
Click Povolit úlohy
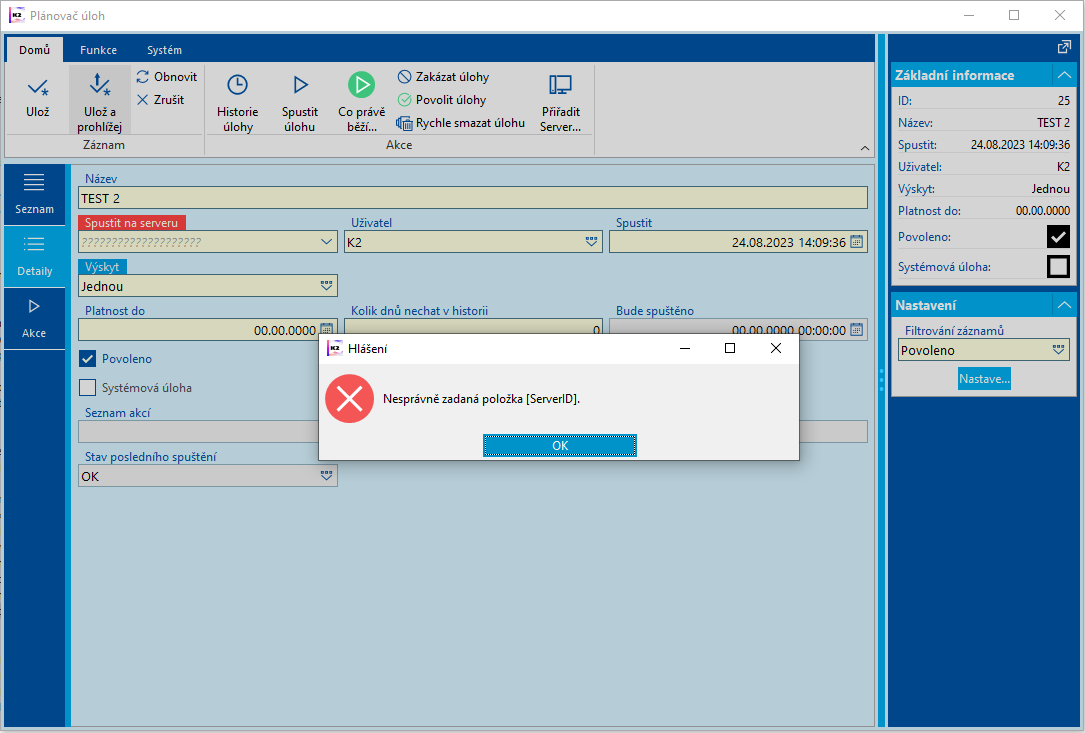pyautogui.click(x=442, y=100)
